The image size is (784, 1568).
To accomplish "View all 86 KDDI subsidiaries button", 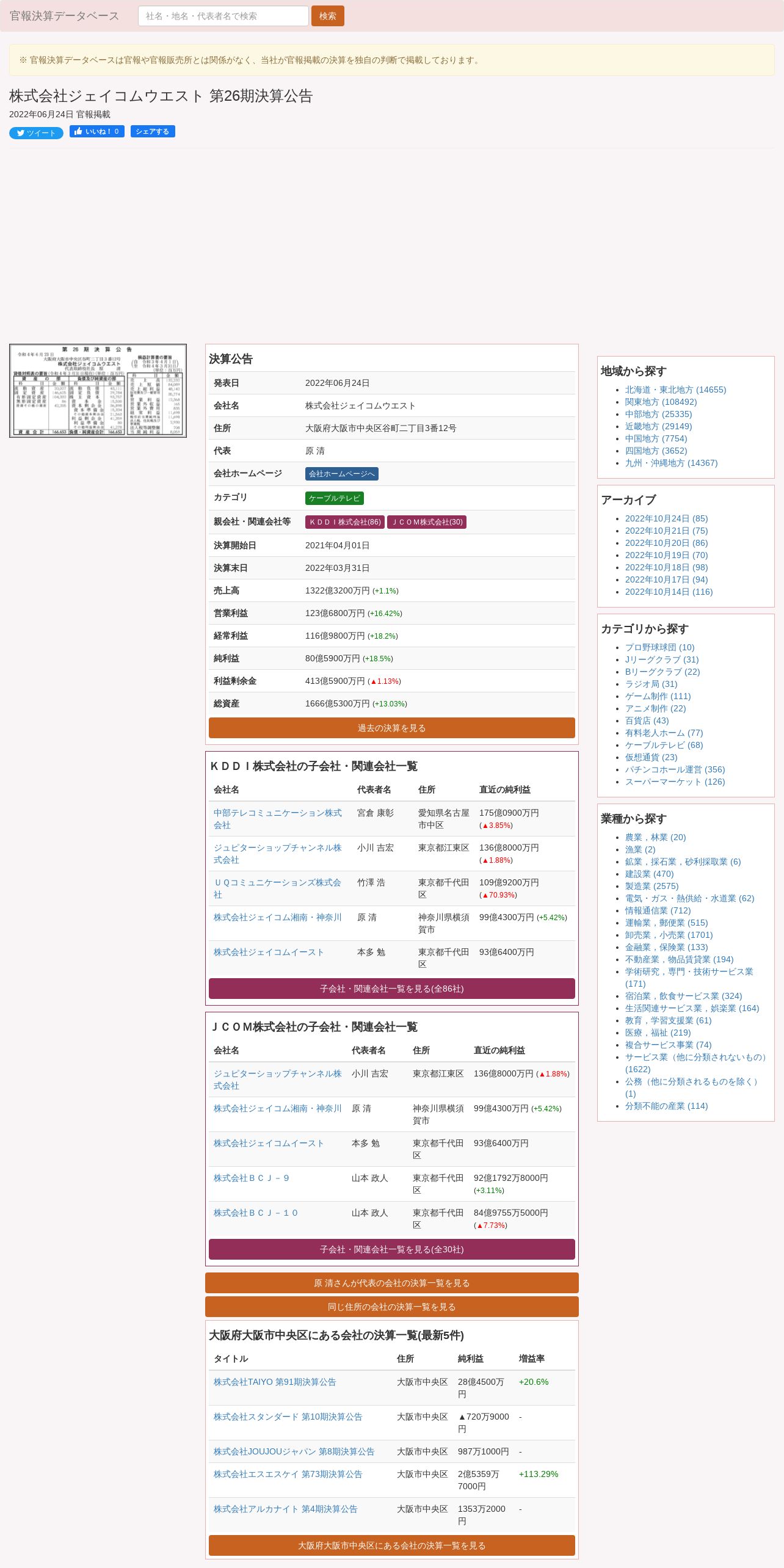I will pos(392,989).
